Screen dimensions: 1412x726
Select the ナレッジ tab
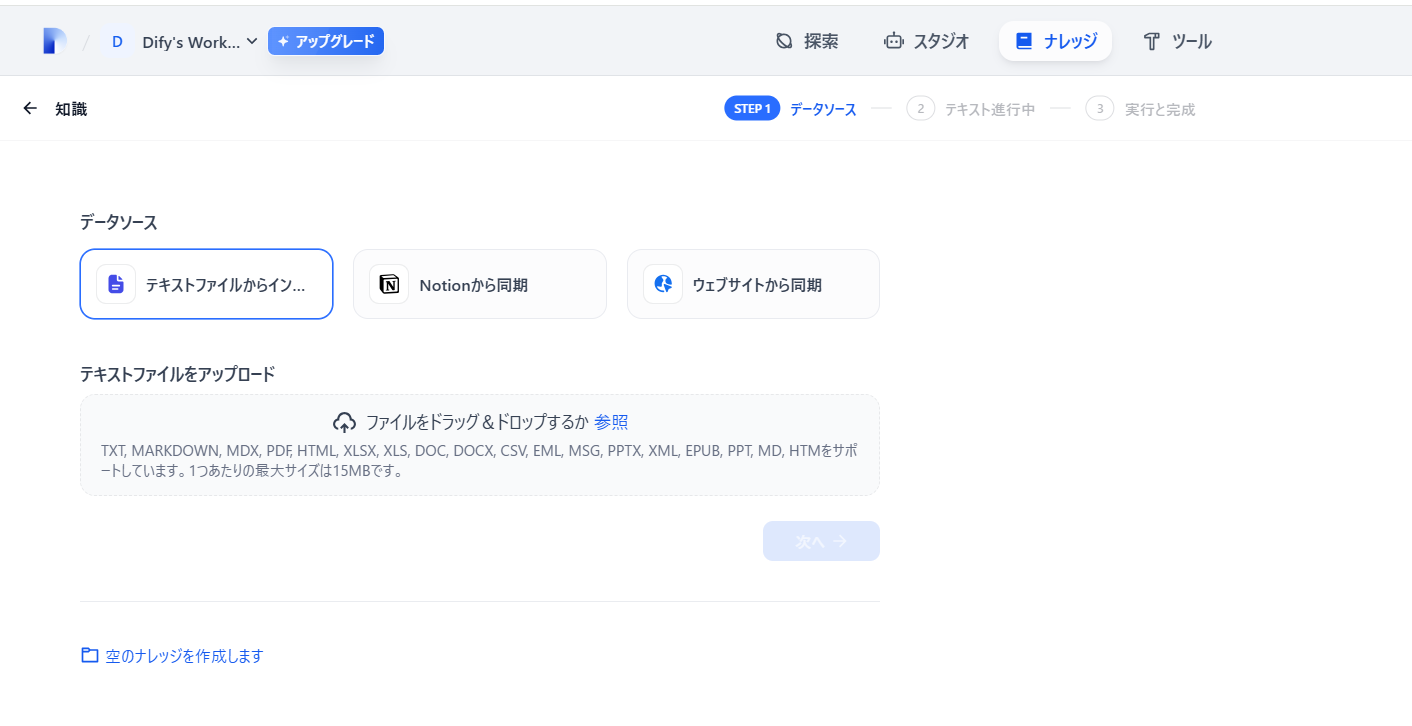(x=1055, y=41)
